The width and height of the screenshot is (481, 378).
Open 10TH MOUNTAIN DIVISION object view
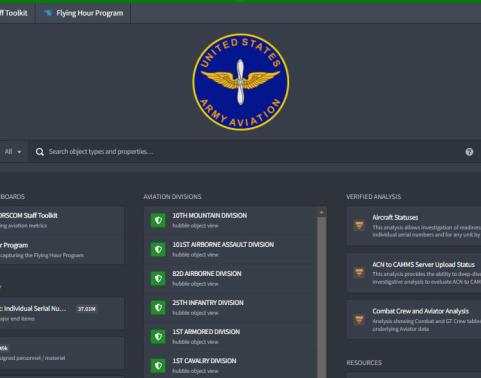point(230,220)
